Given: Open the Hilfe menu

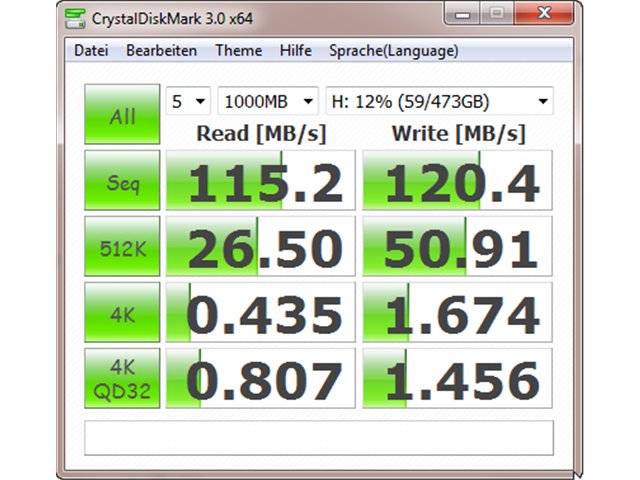Looking at the screenshot, I should (x=296, y=51).
